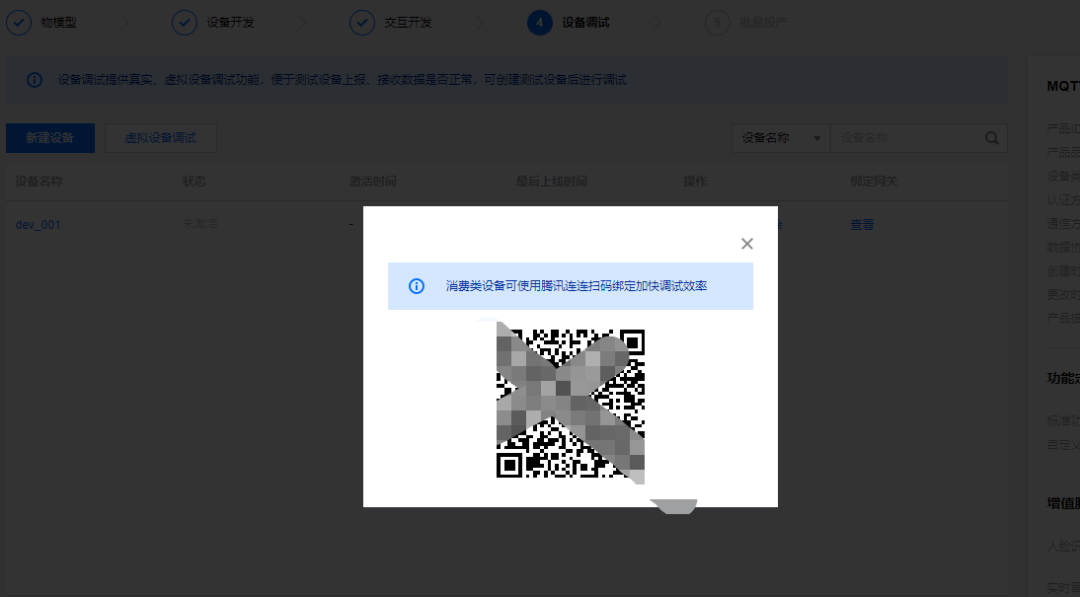The width and height of the screenshot is (1080, 597).
Task: Click the info icon in dialog banner
Action: tap(416, 286)
